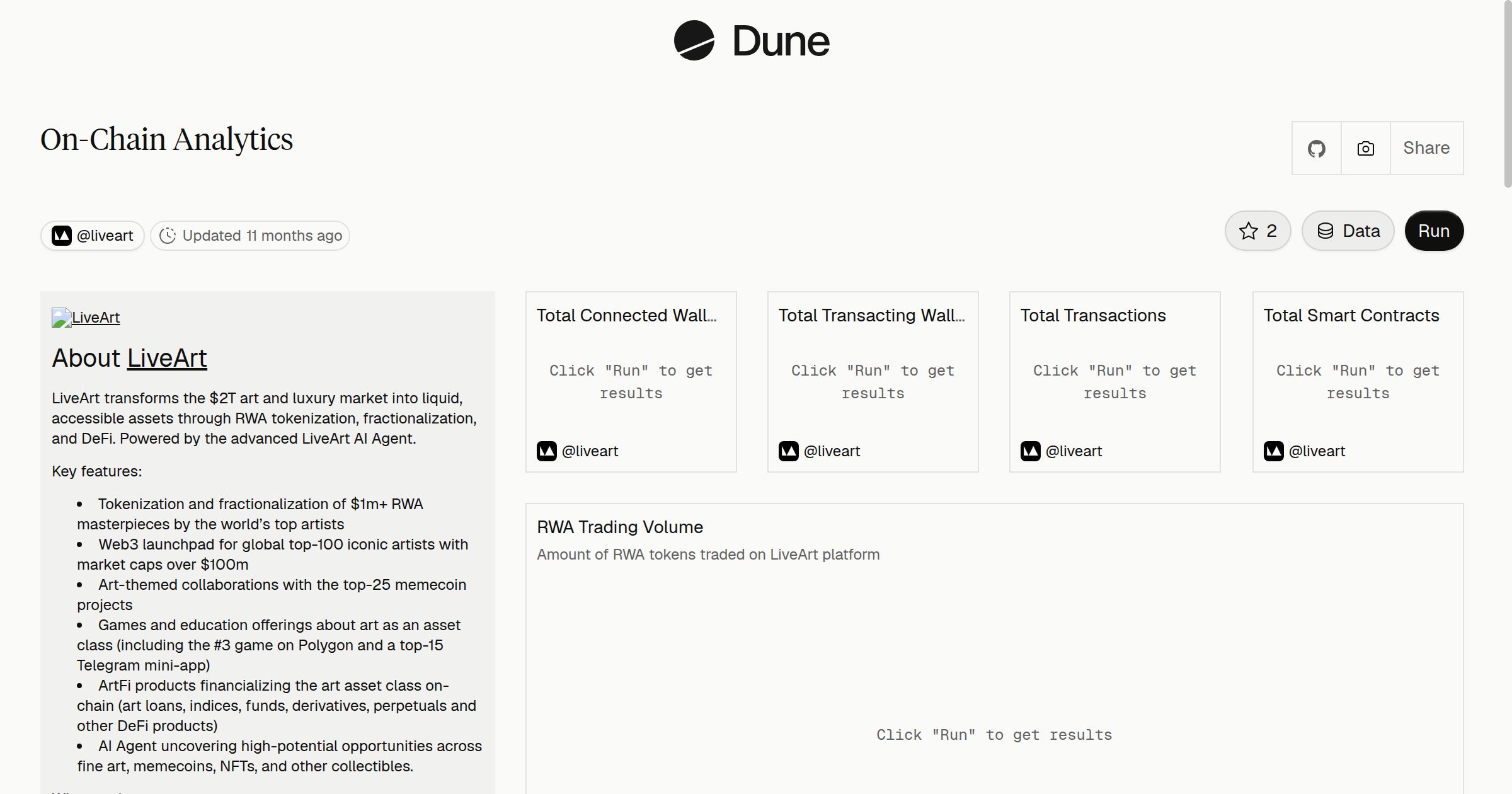Open Total Transactions card title
Image resolution: width=1512 pixels, height=794 pixels.
tap(1093, 315)
